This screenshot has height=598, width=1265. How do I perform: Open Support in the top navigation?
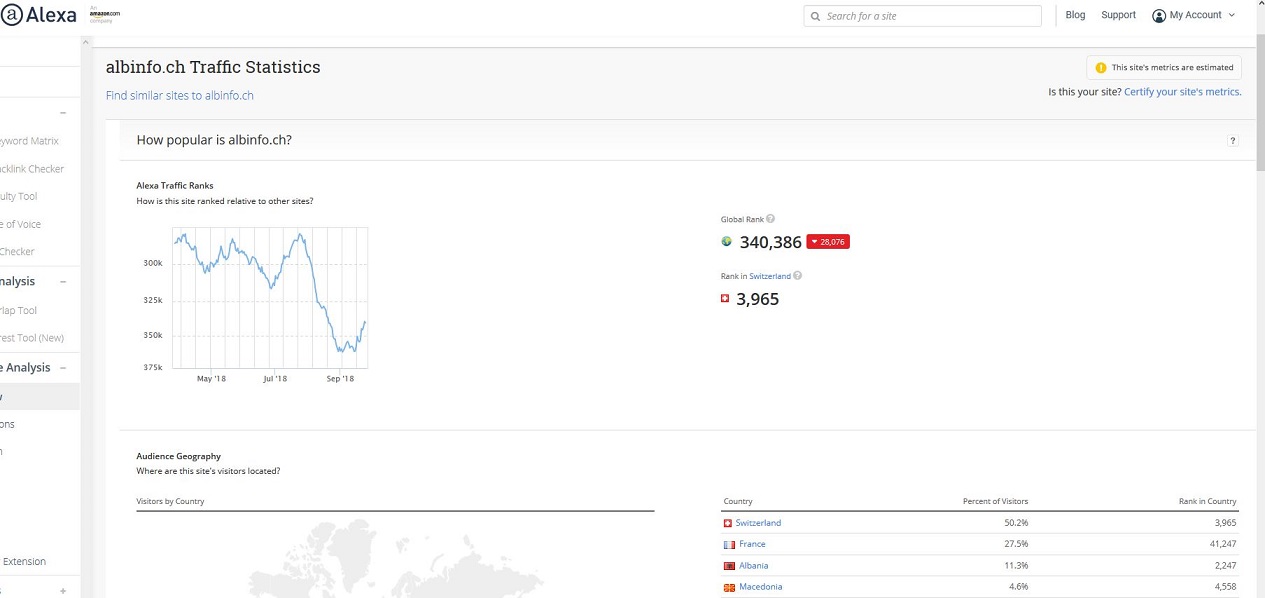1118,15
